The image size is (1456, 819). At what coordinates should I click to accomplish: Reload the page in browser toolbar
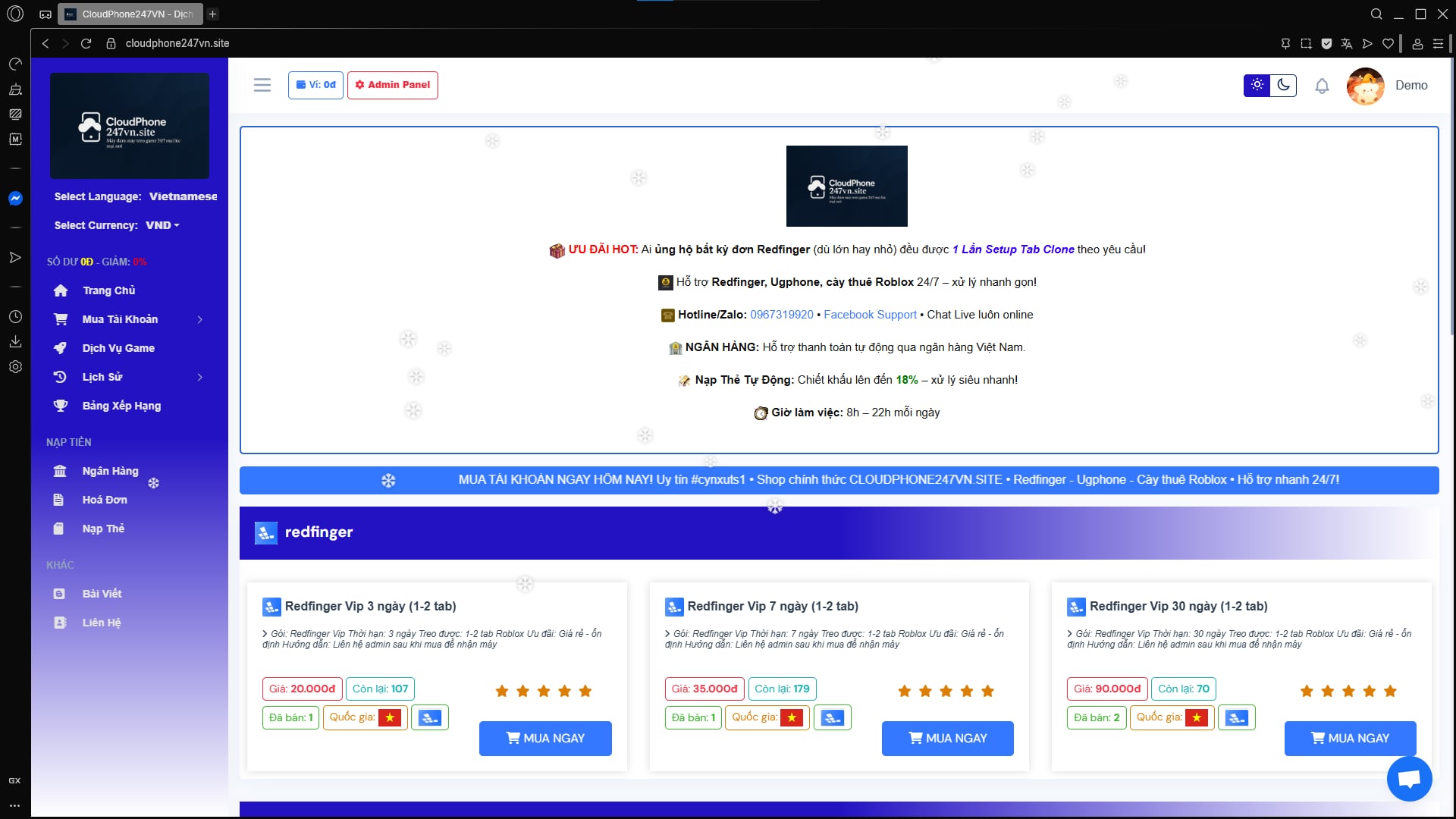(x=86, y=43)
